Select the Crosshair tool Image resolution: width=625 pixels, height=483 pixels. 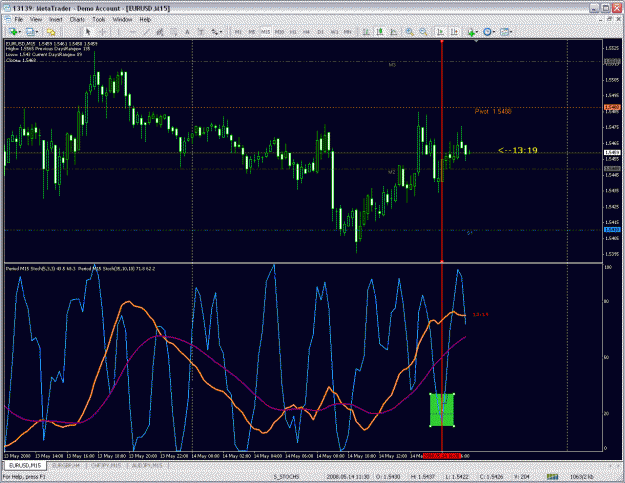coord(102,32)
